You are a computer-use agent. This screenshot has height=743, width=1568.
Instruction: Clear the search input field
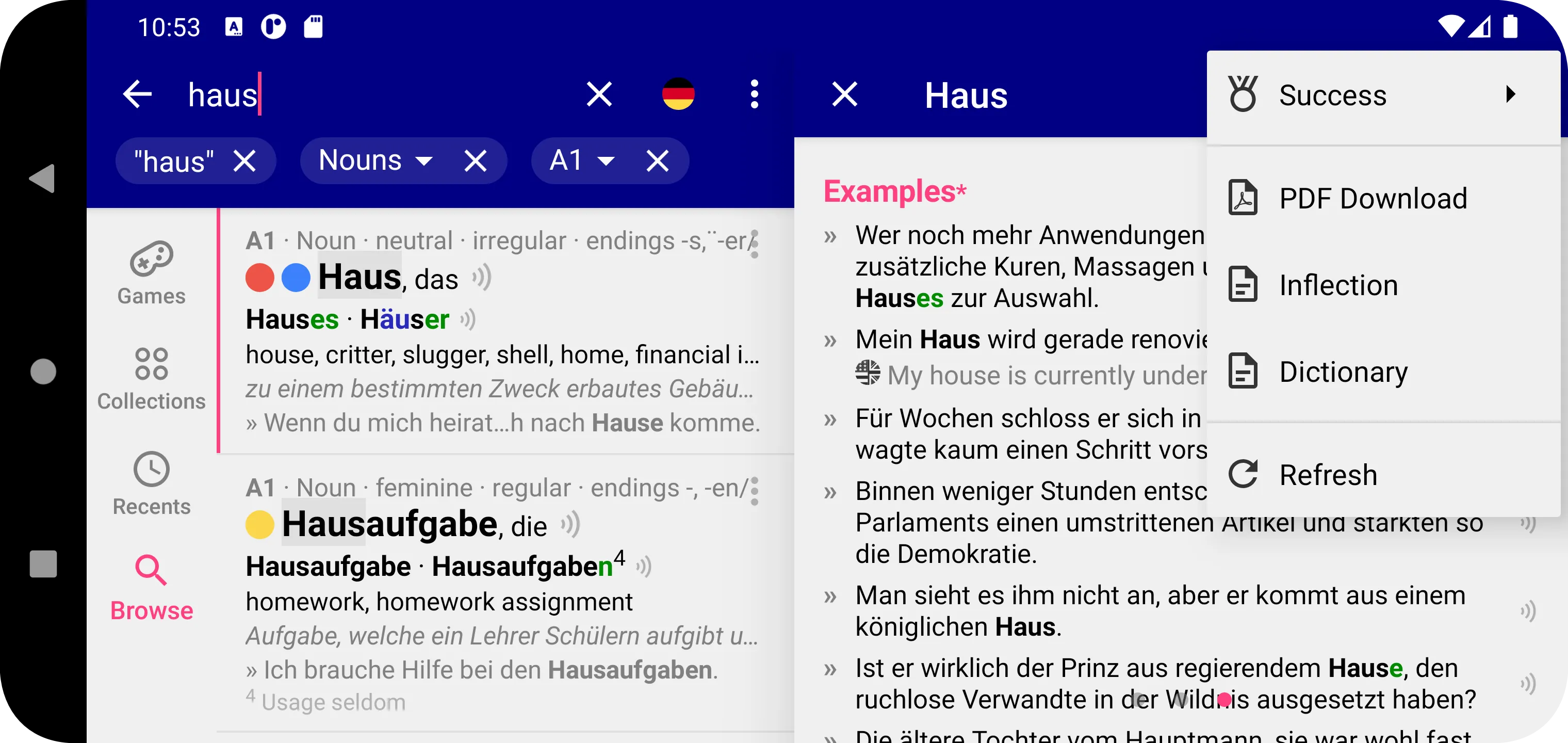click(x=601, y=93)
